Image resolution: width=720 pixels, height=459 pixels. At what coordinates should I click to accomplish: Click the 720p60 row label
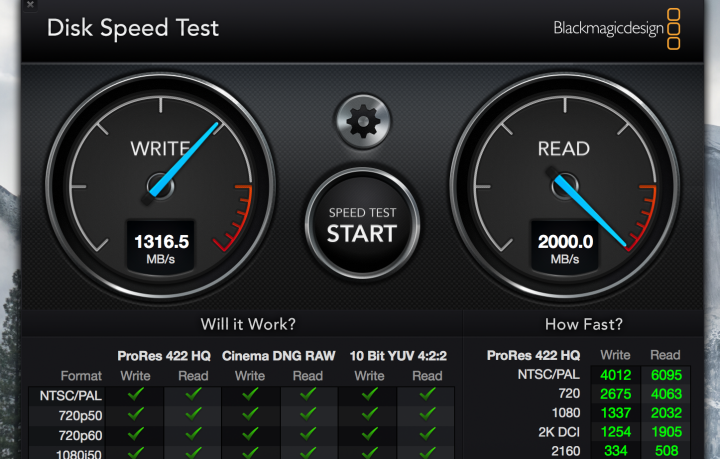pyautogui.click(x=80, y=435)
